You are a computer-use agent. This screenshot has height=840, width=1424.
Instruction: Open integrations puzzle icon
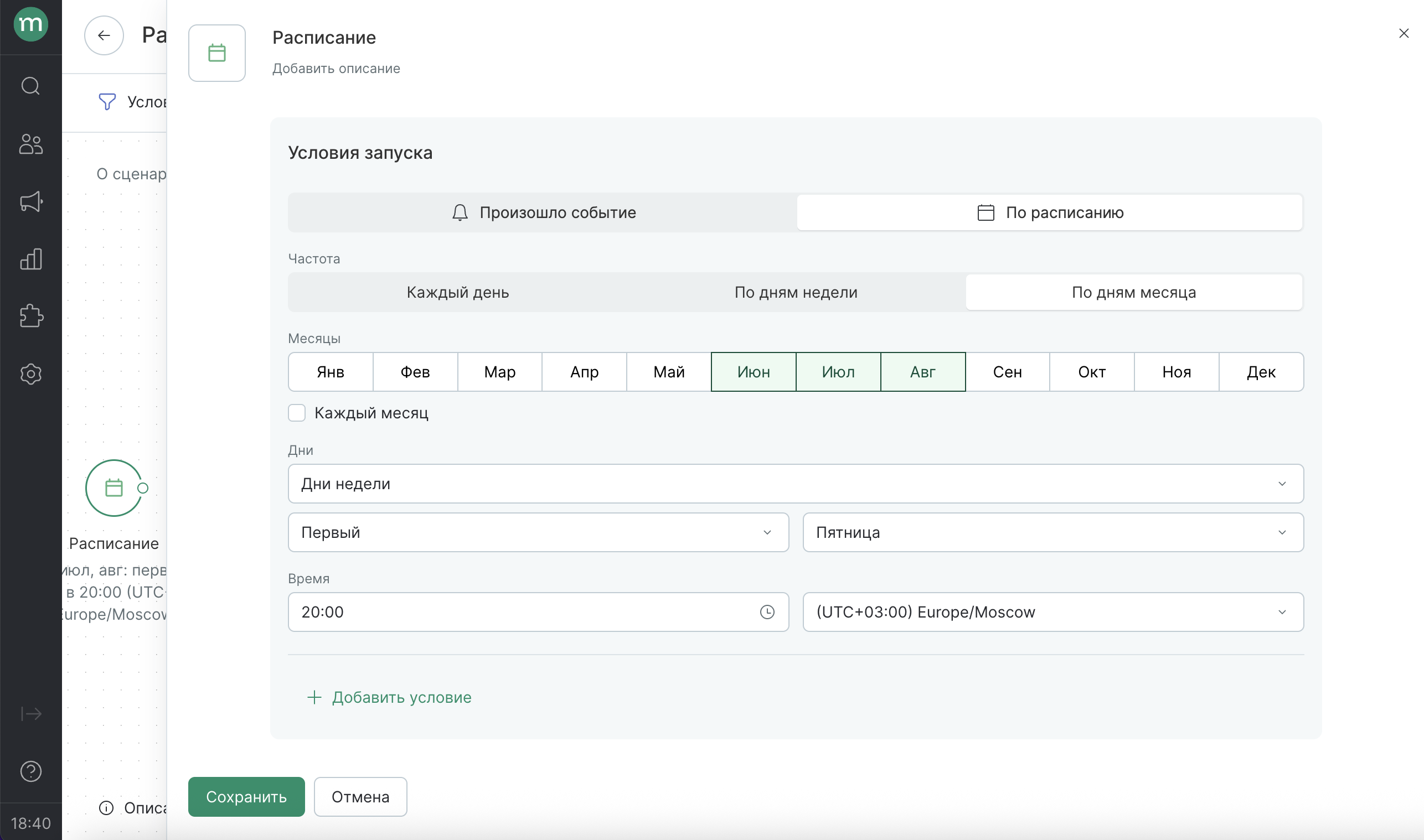(x=30, y=316)
